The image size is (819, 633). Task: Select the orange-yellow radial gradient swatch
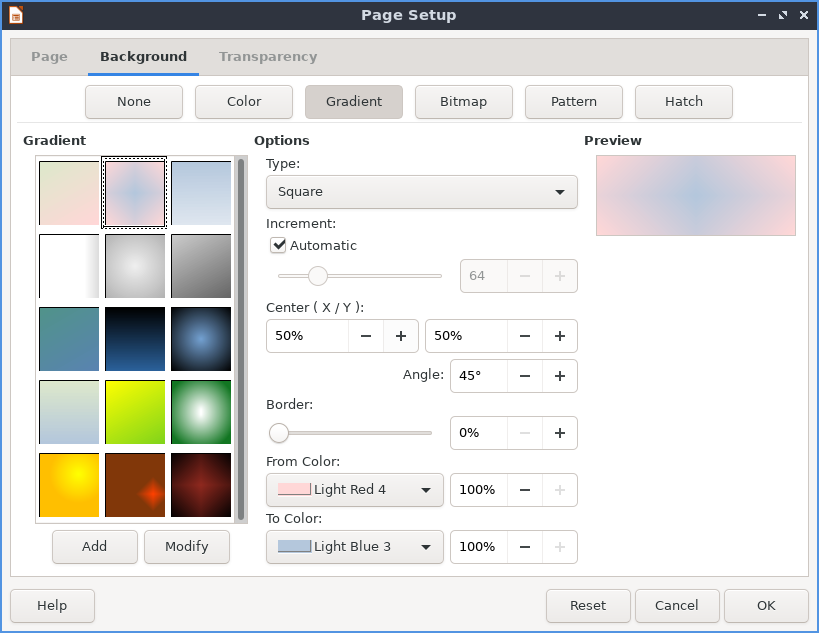coord(69,485)
